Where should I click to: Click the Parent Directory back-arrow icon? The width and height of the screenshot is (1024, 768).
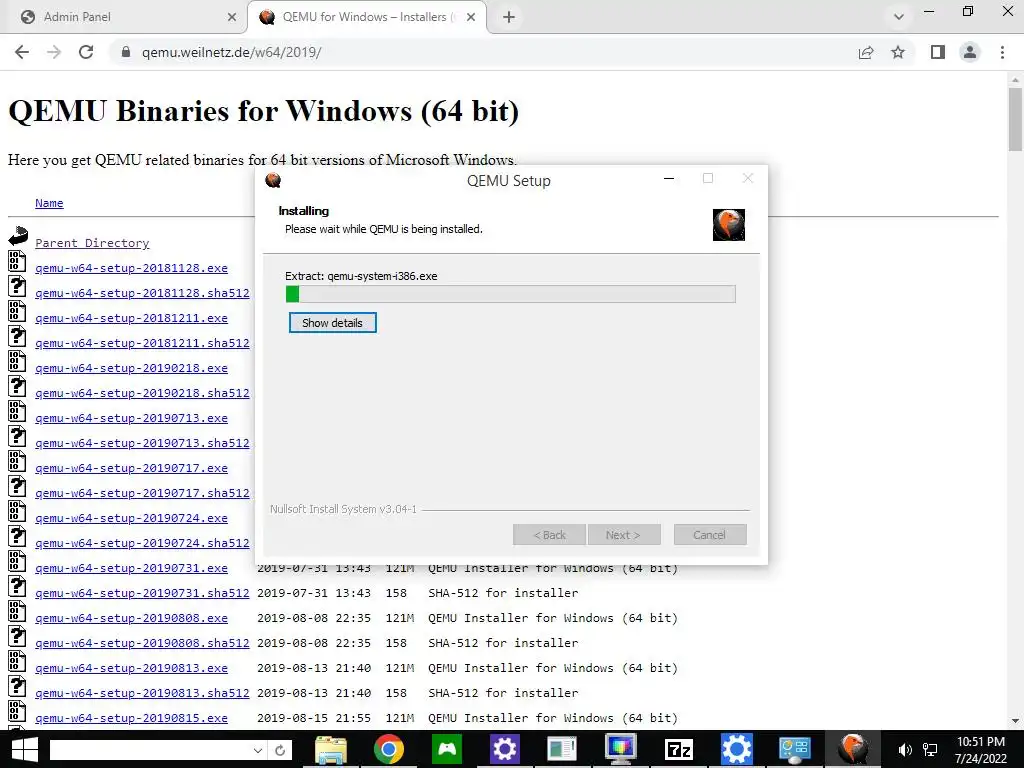(18, 236)
